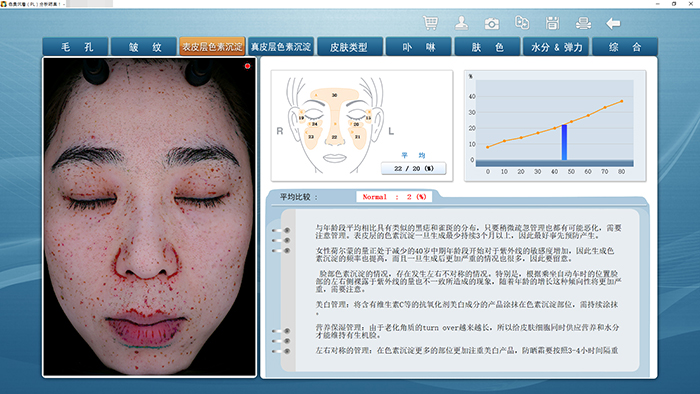The image size is (700, 394).
Task: Open the 肤色 tab
Action: click(x=487, y=47)
